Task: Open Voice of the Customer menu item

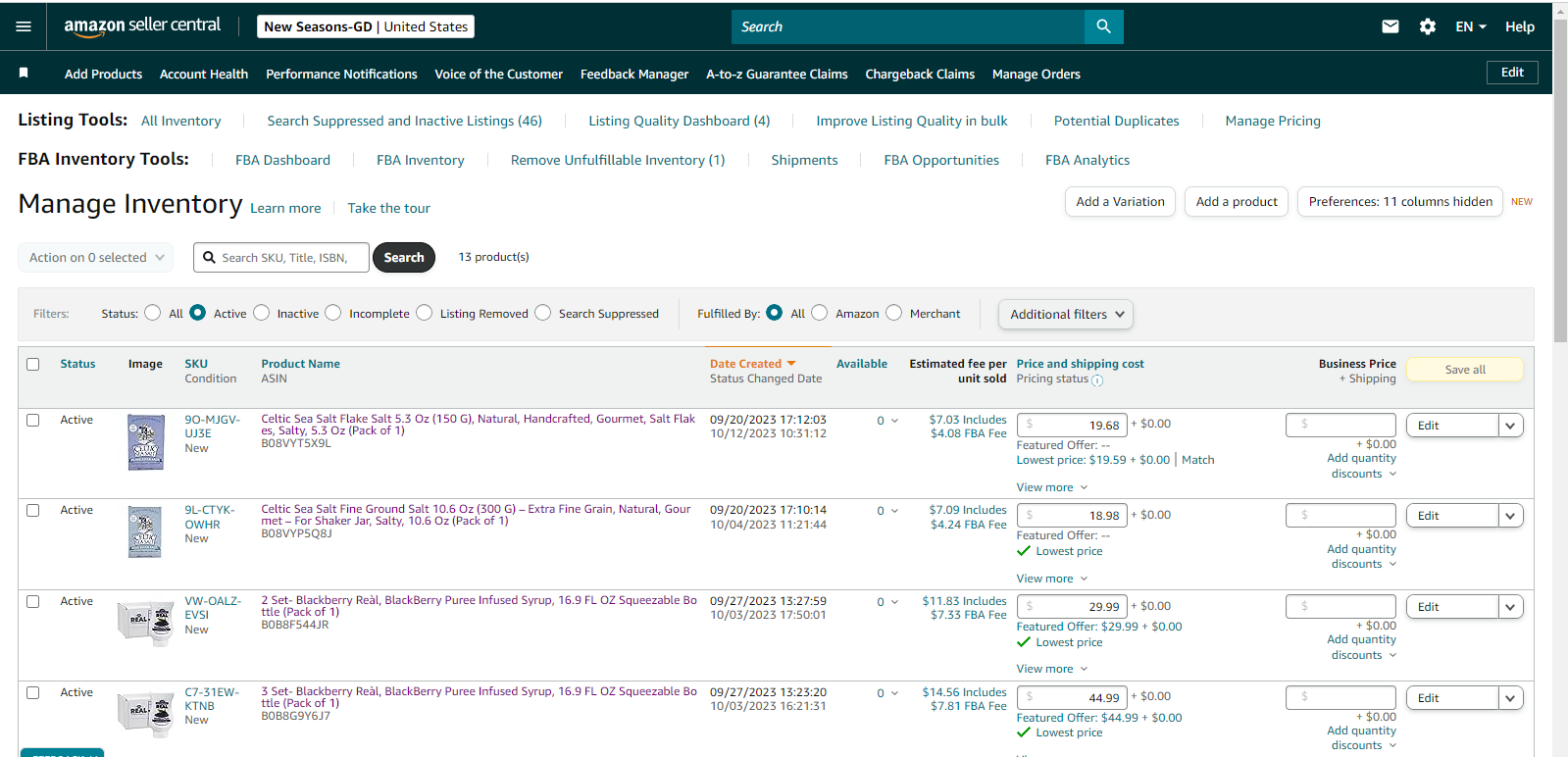Action: point(498,74)
